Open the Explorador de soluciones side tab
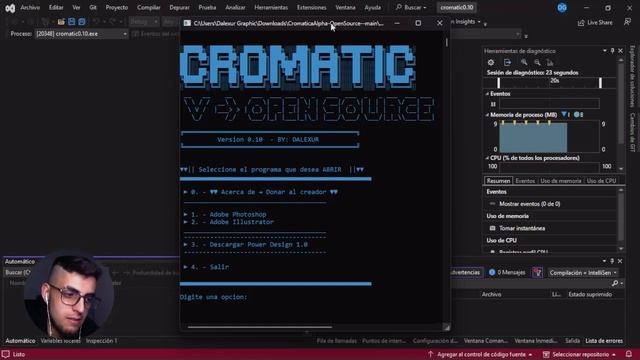 click(x=632, y=76)
